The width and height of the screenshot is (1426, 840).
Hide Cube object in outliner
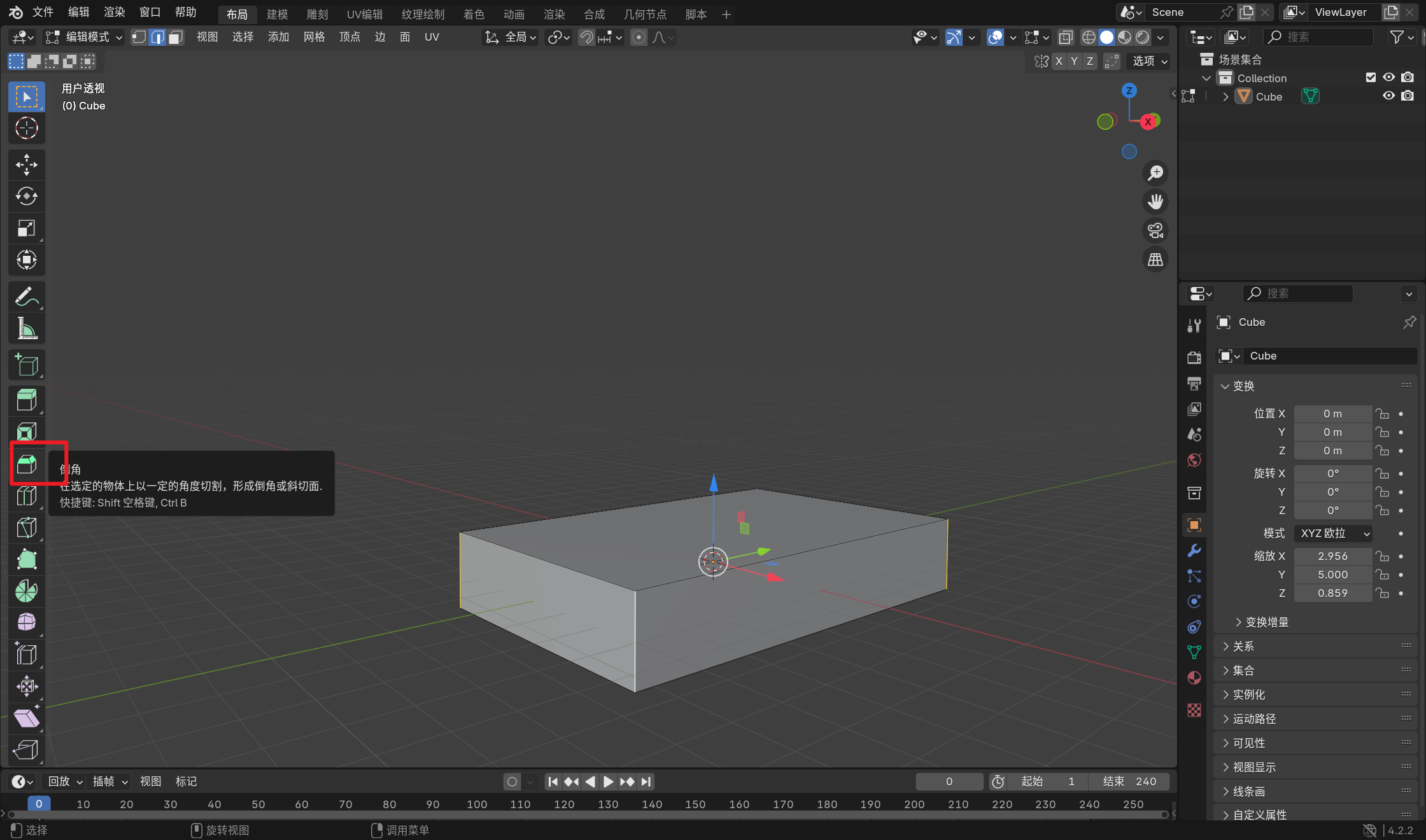pyautogui.click(x=1388, y=96)
